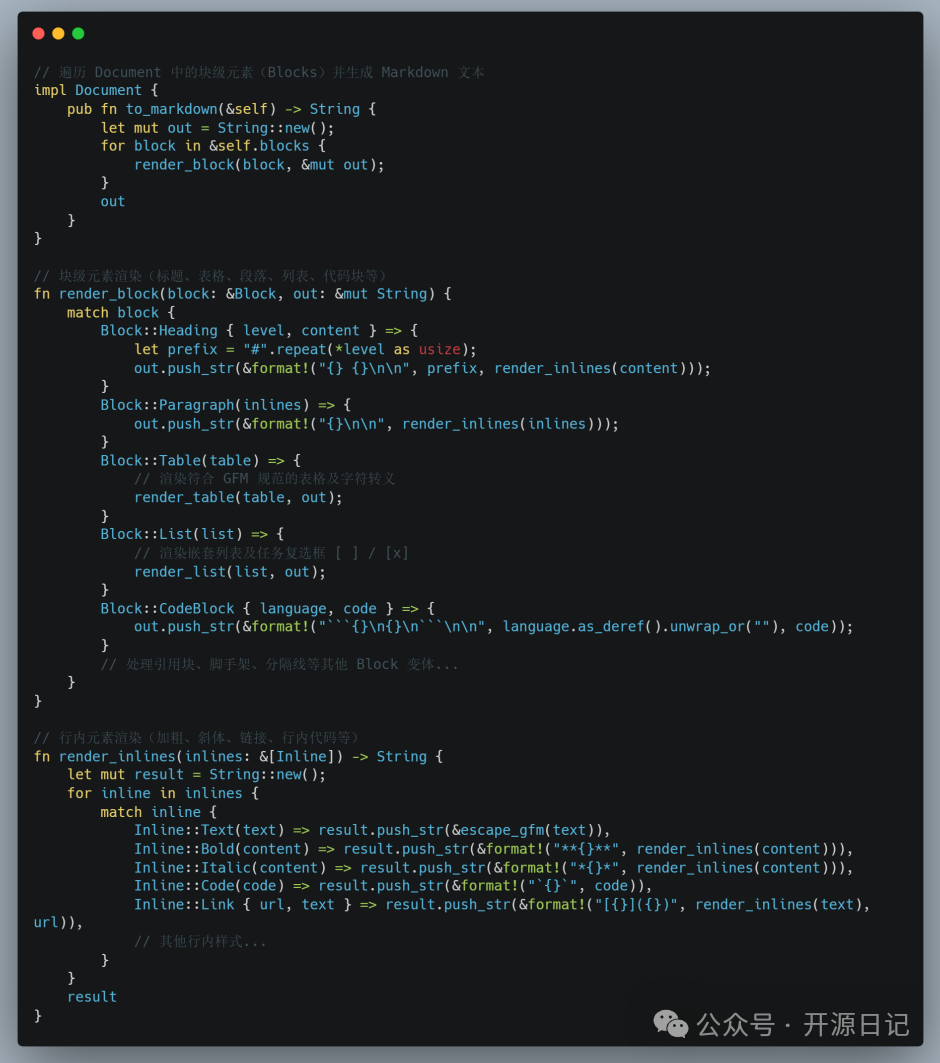Click the push_str line with 'render_inlines(inlines)'

pos(376,424)
